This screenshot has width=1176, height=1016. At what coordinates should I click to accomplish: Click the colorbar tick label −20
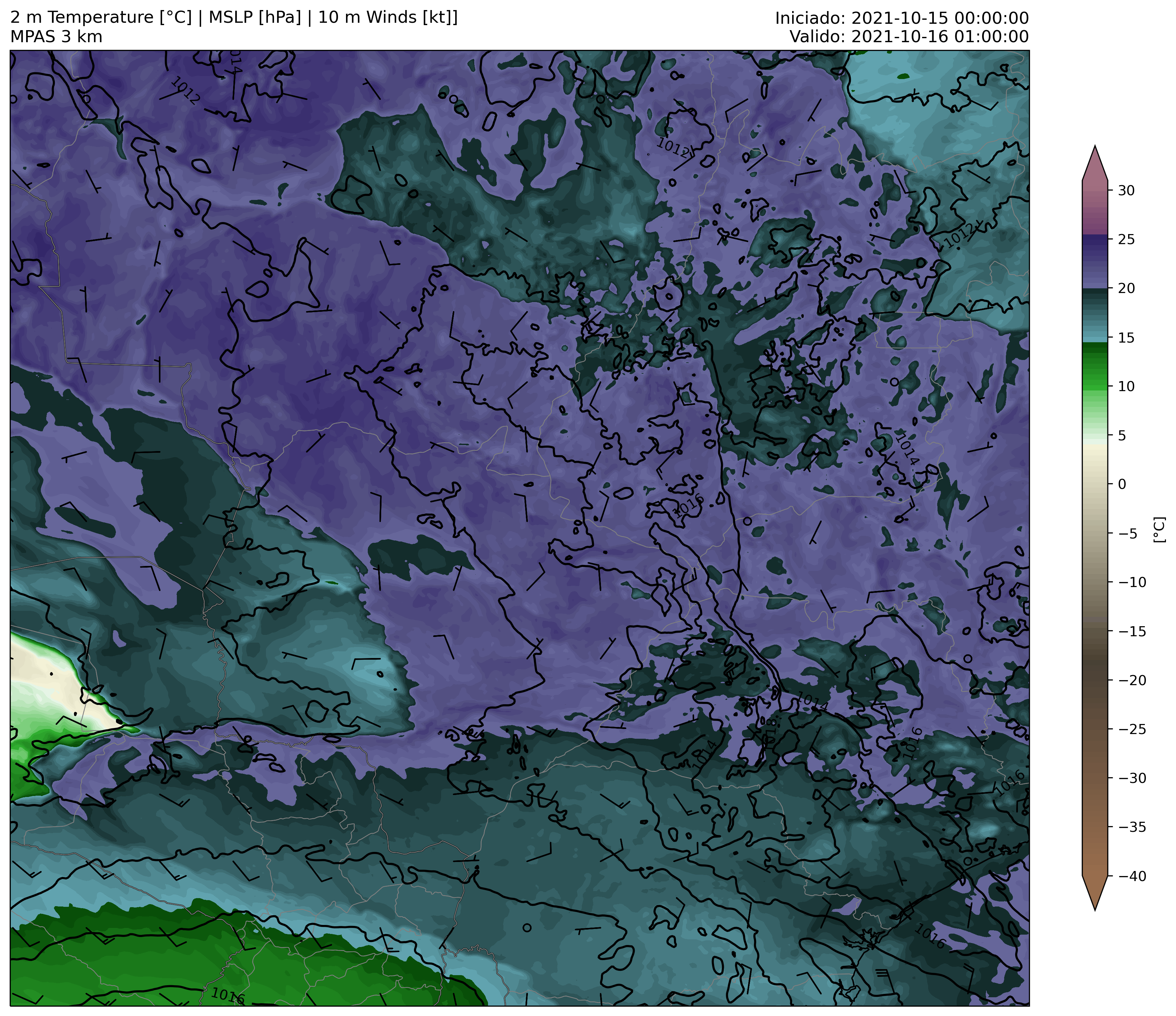(1132, 680)
